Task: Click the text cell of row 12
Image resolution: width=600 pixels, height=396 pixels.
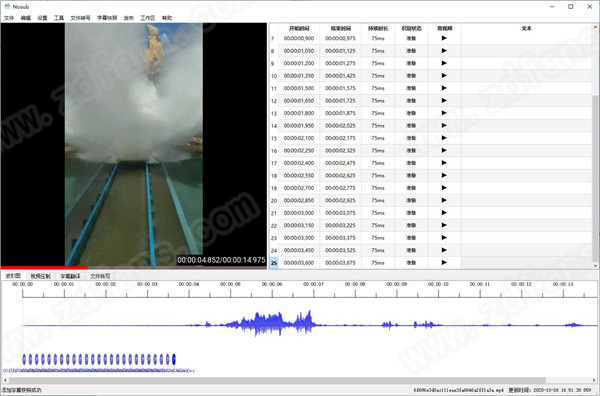Action: point(527,101)
